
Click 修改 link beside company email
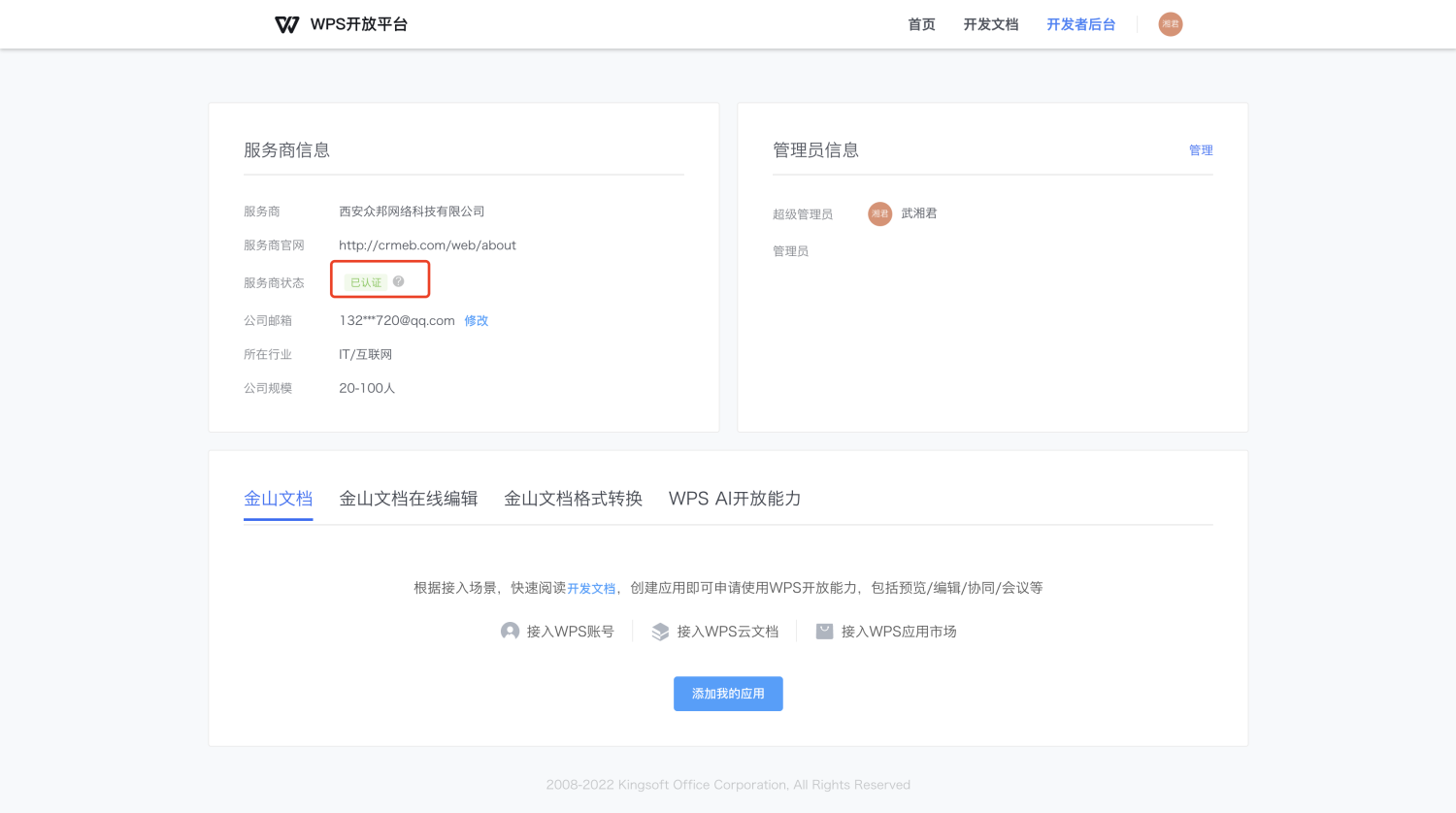click(476, 321)
